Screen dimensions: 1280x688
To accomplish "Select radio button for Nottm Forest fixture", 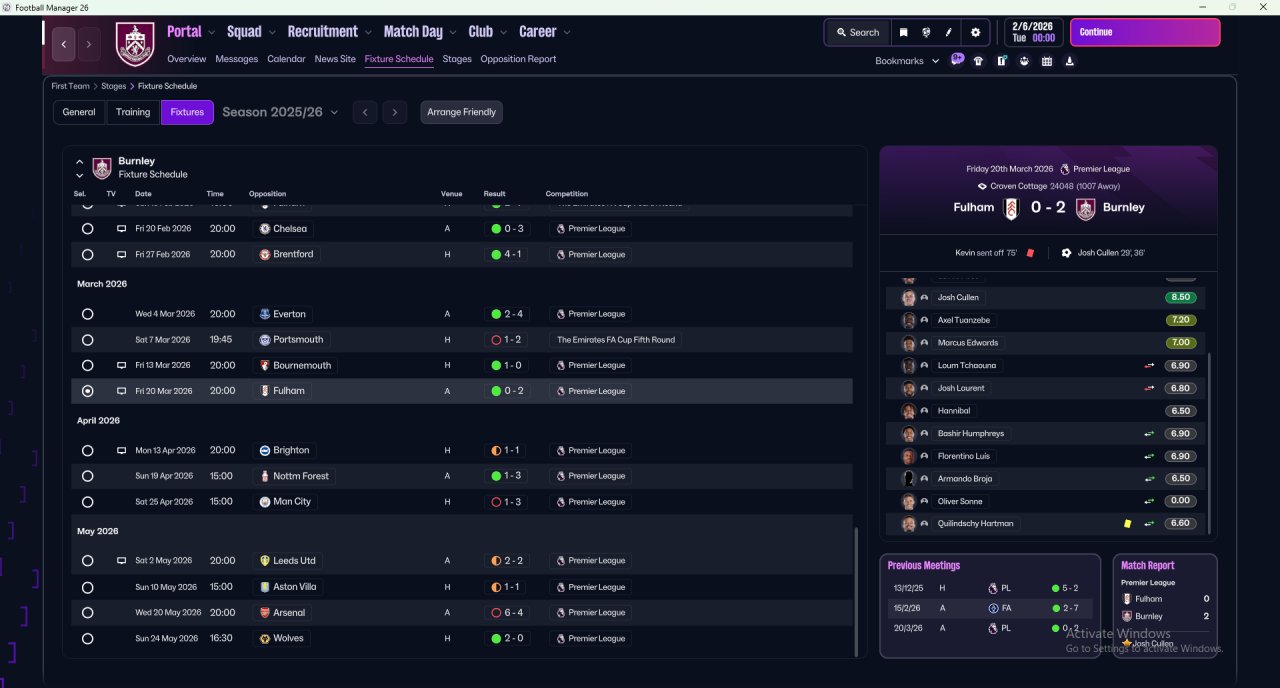I will pyautogui.click(x=88, y=476).
